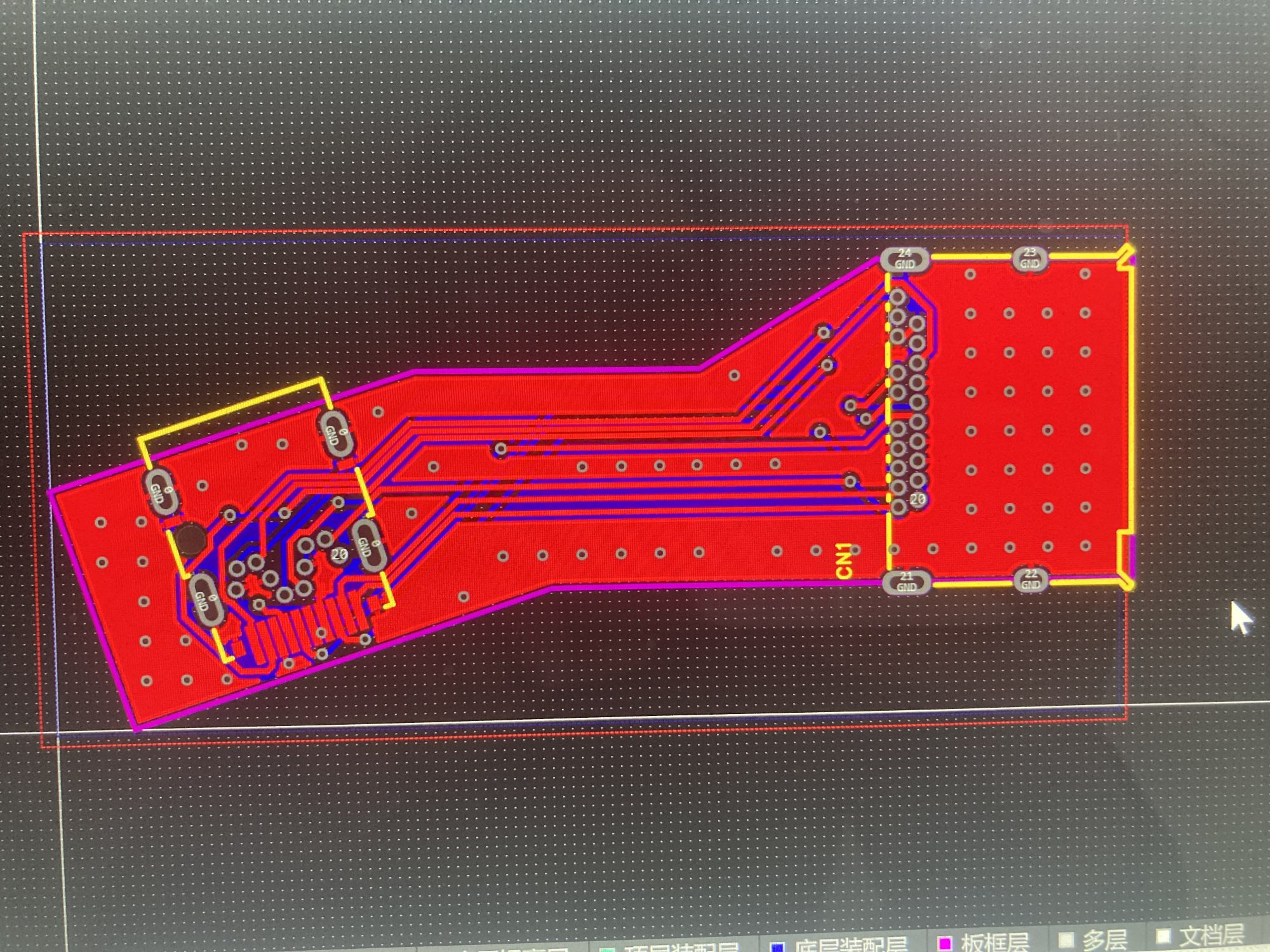1270x952 pixels.
Task: Select the 顶层装配层 layer tab
Action: coord(683,948)
